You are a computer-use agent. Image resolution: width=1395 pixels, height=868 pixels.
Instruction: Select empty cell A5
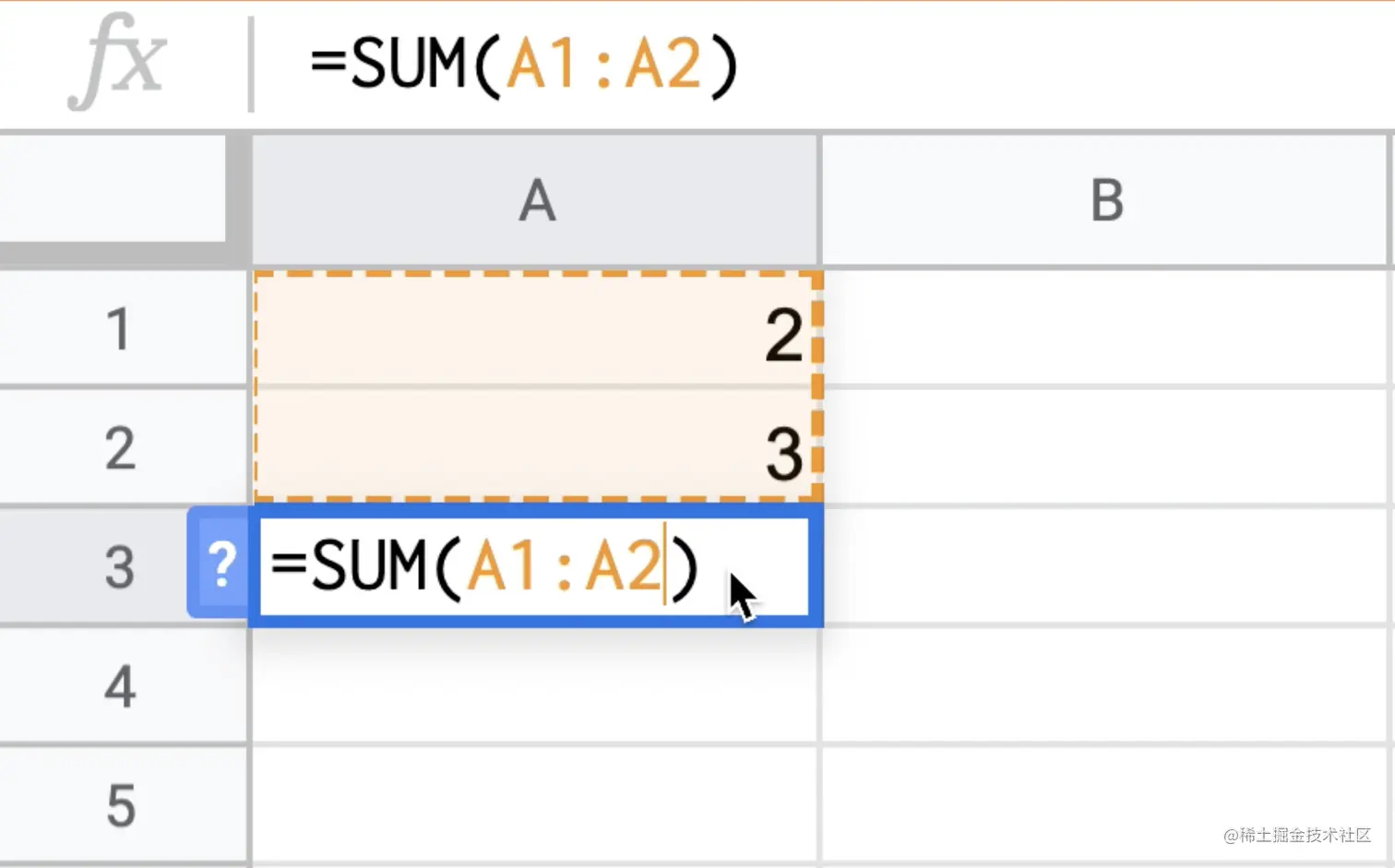point(536,805)
